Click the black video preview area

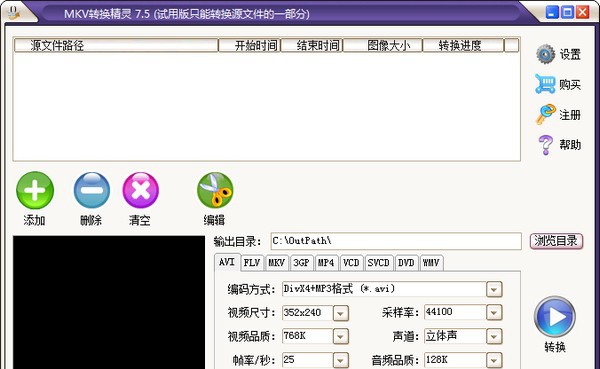(109, 302)
